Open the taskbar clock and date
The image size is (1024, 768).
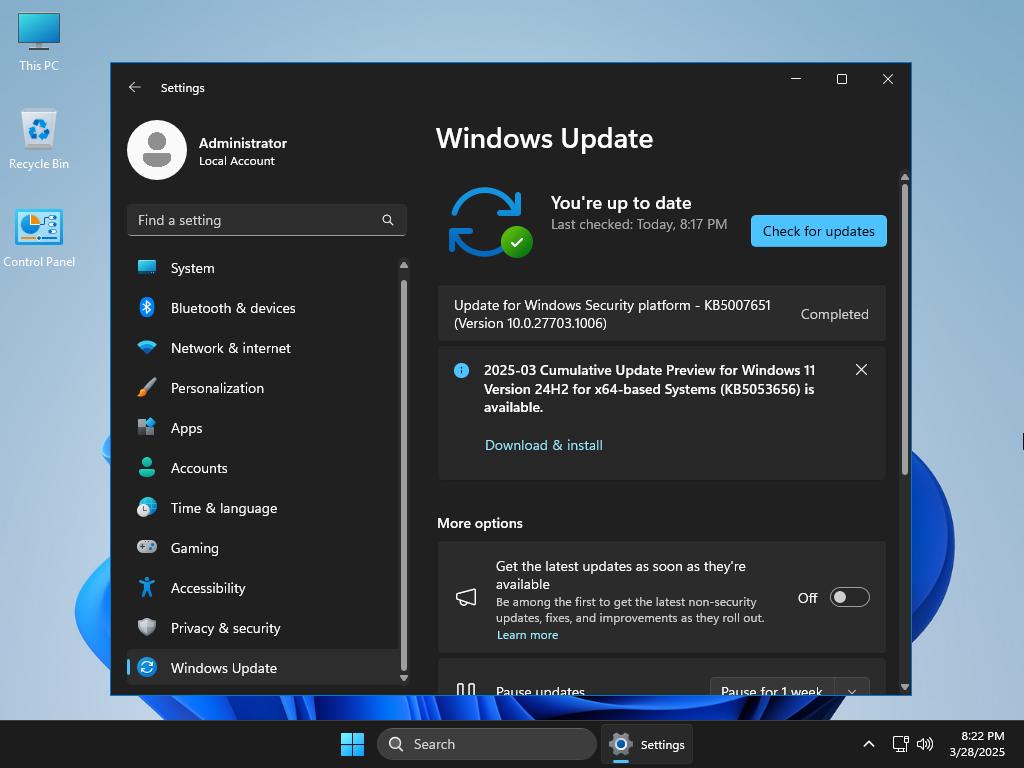pos(976,744)
